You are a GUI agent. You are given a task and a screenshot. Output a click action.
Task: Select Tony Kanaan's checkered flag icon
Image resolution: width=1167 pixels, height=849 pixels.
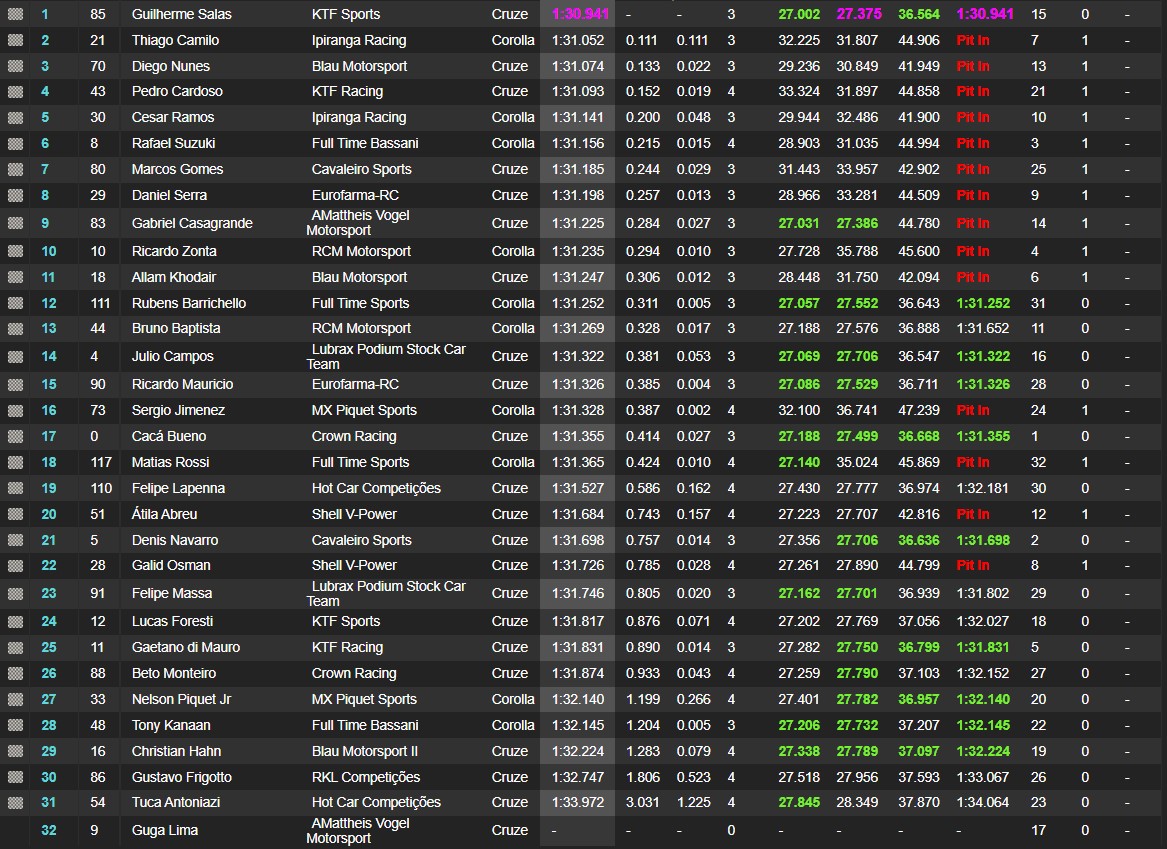[x=15, y=725]
